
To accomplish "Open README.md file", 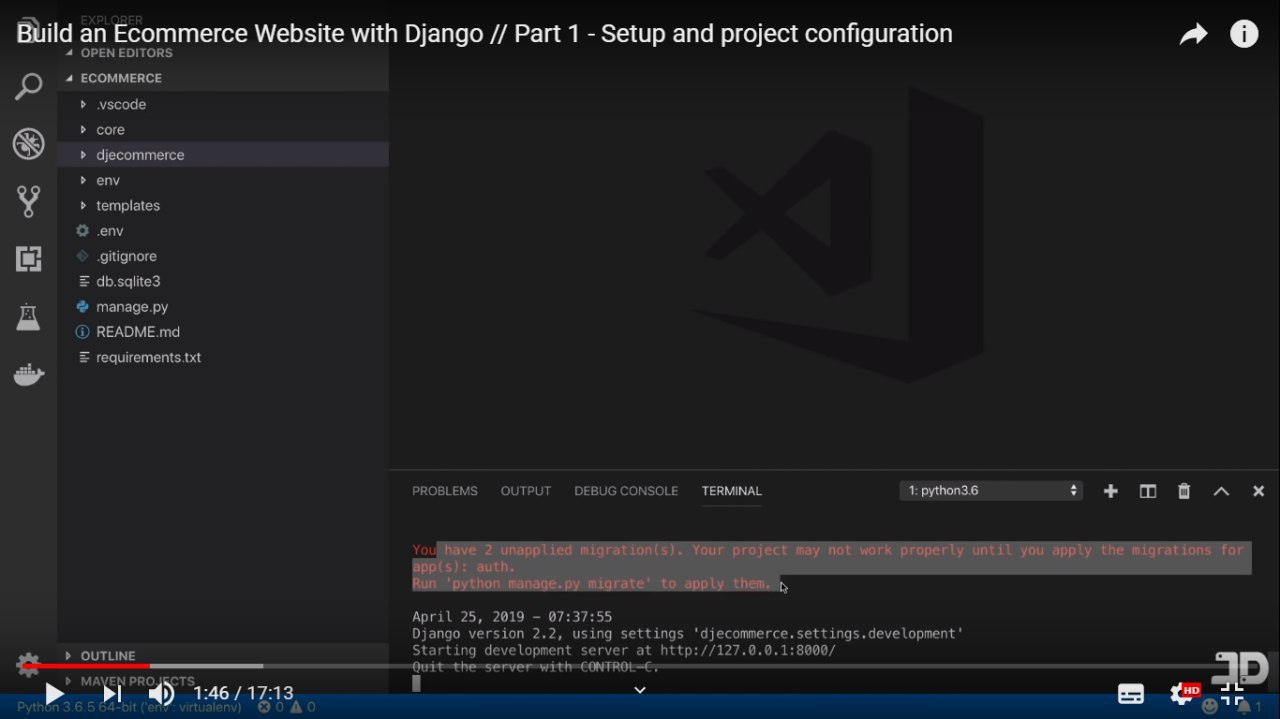I will [222, 332].
